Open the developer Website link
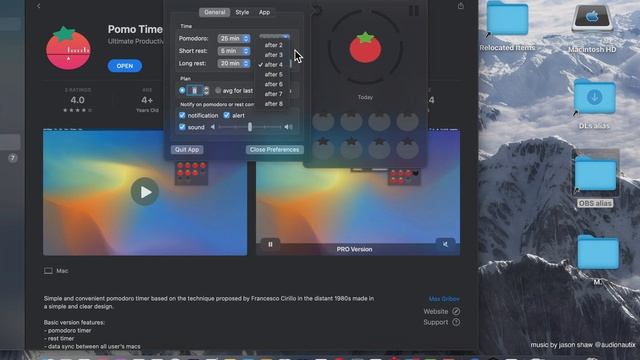 pos(436,311)
